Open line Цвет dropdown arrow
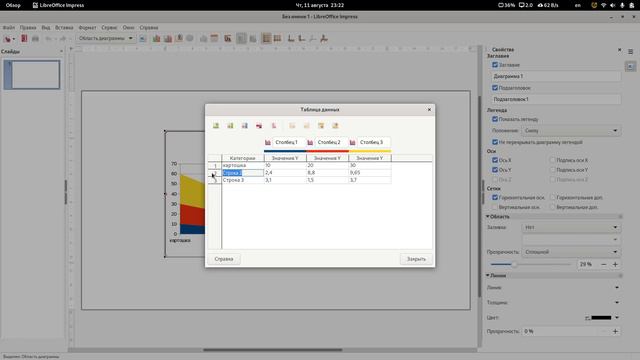 (x=617, y=318)
